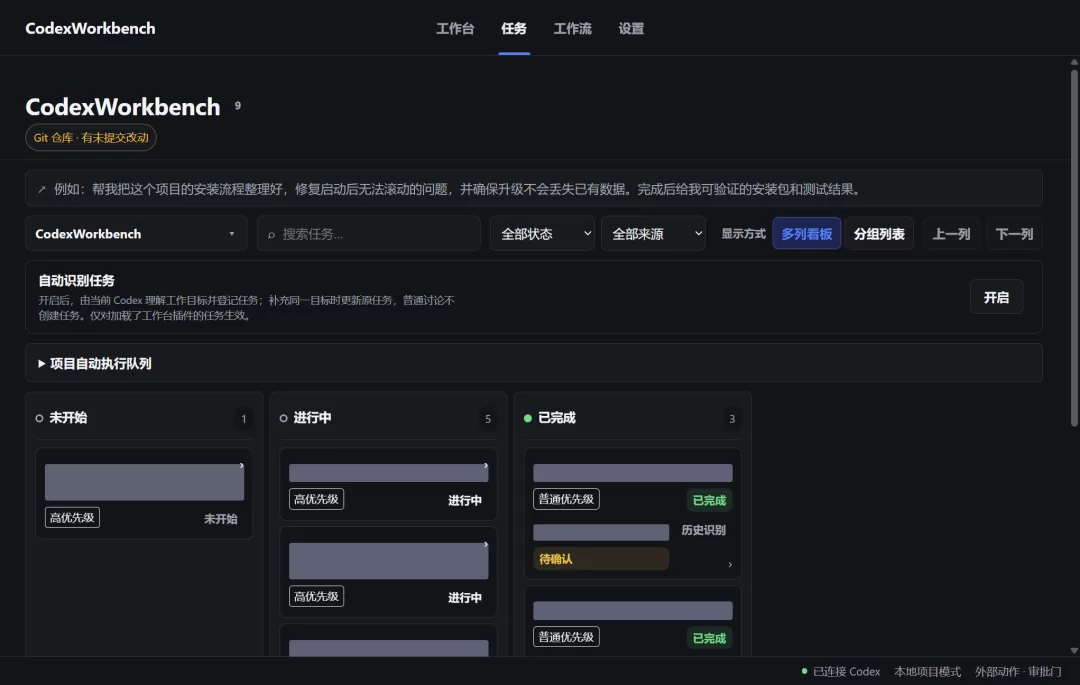This screenshot has height=685, width=1080.
Task: Click the circle icon beside 未开始
Action: (x=39, y=419)
